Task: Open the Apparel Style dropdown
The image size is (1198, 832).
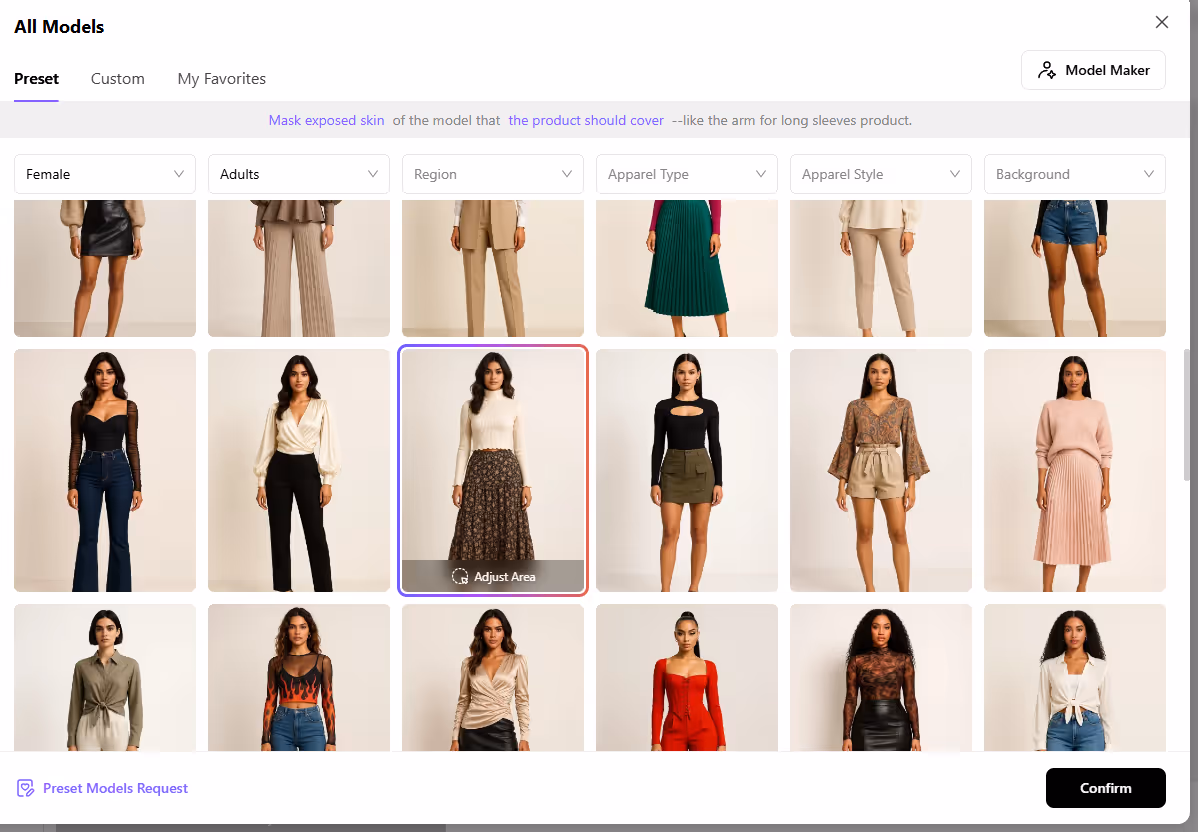Action: (881, 174)
